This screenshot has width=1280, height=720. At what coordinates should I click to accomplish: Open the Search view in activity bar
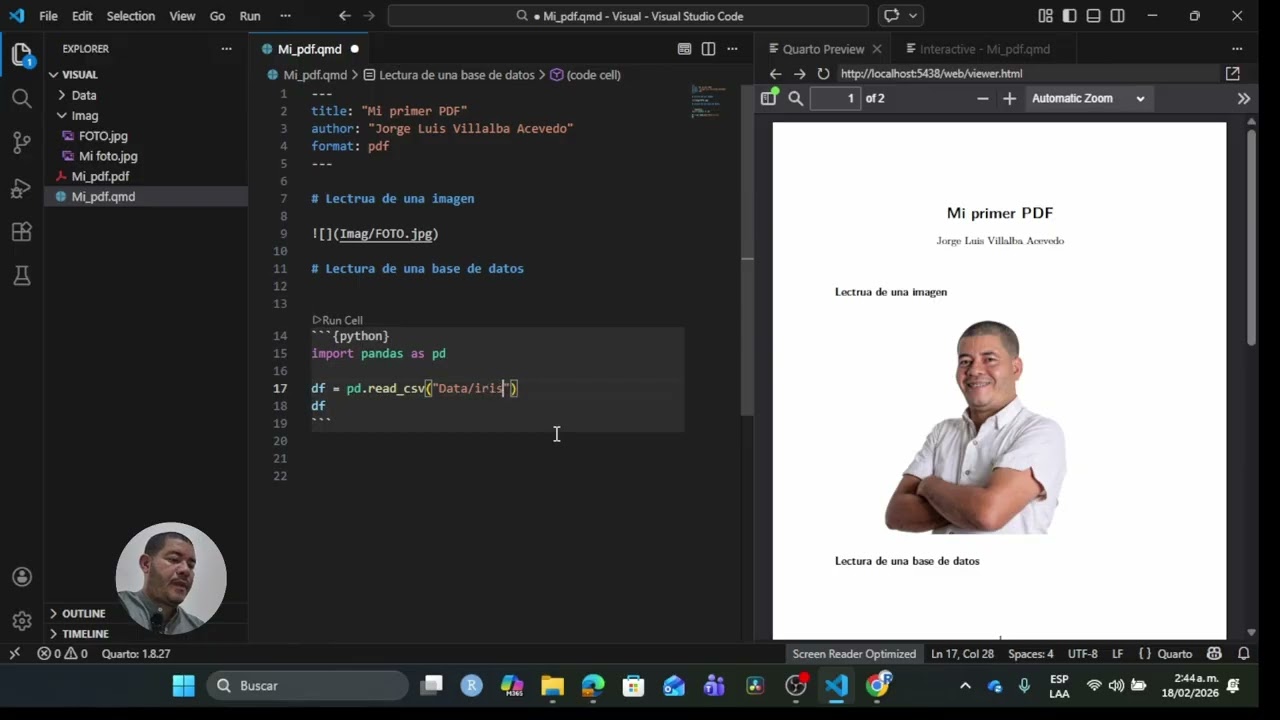coord(21,98)
